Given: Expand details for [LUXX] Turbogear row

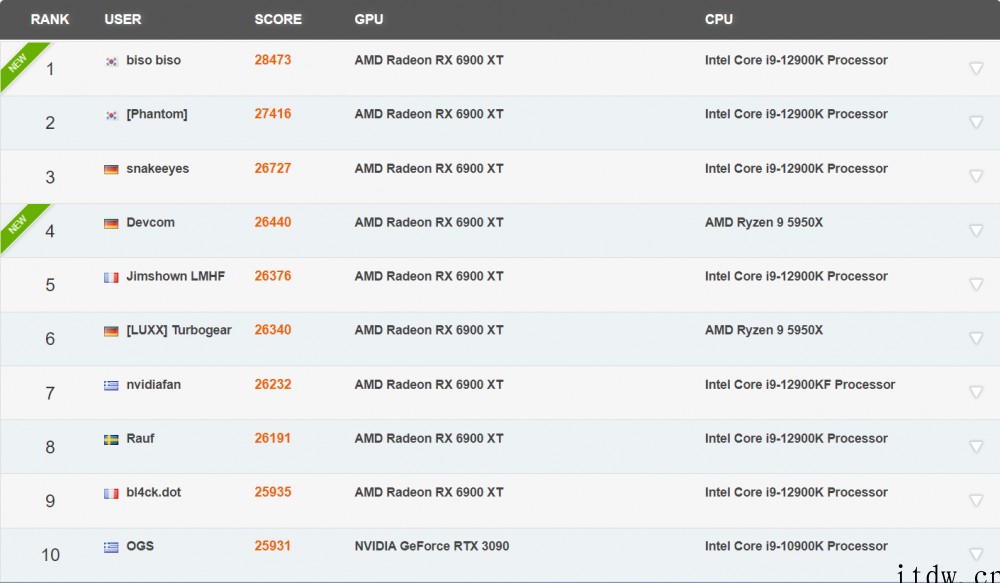Looking at the screenshot, I should (x=976, y=337).
